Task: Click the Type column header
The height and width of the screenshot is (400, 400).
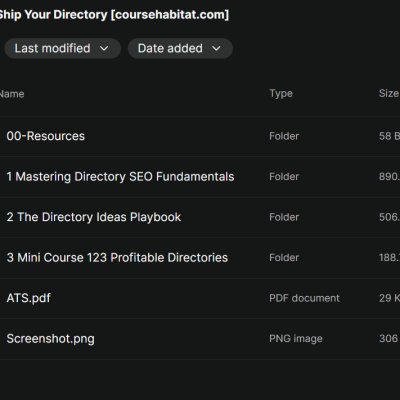Action: click(281, 94)
